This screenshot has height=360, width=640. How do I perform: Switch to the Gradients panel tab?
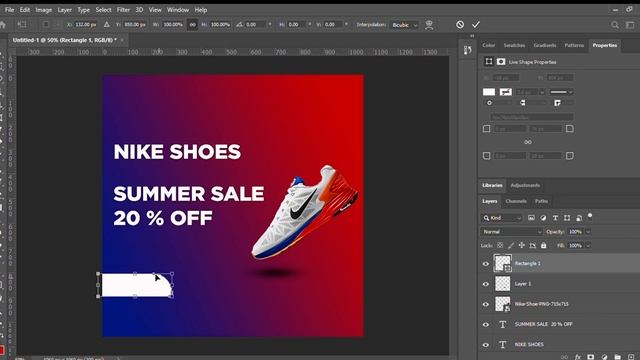point(545,45)
